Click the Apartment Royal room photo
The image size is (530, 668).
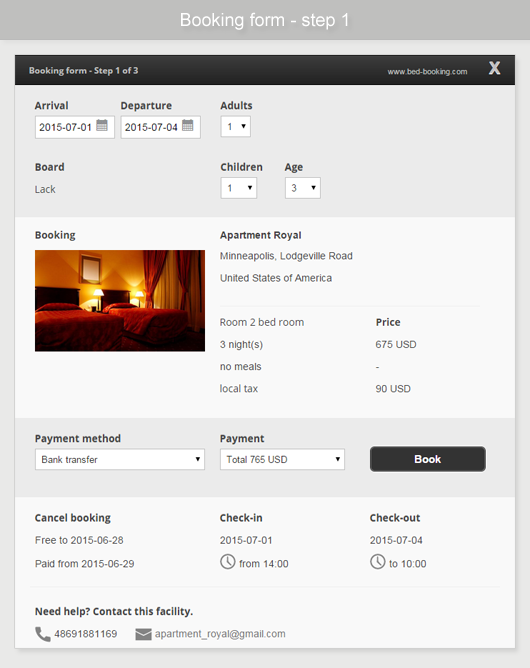(x=120, y=301)
